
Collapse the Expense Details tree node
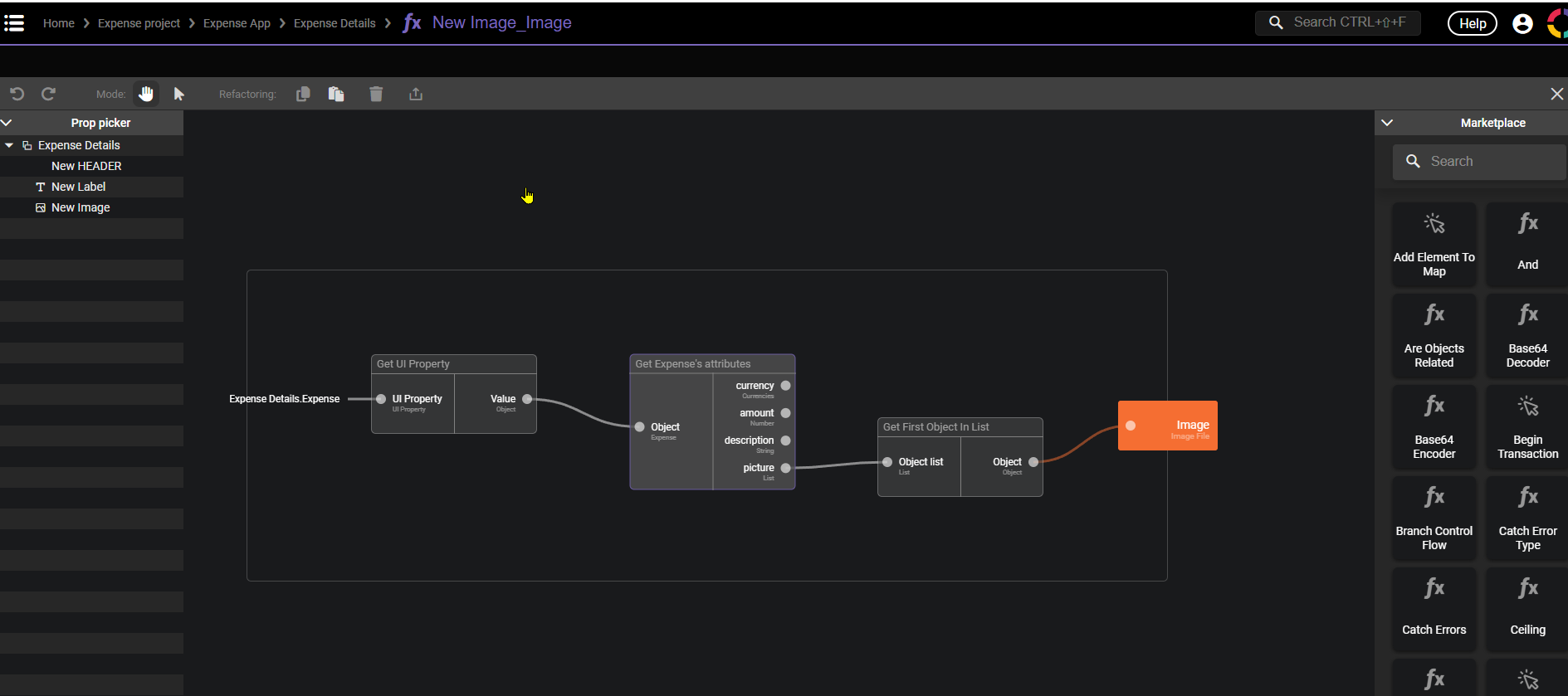9,145
